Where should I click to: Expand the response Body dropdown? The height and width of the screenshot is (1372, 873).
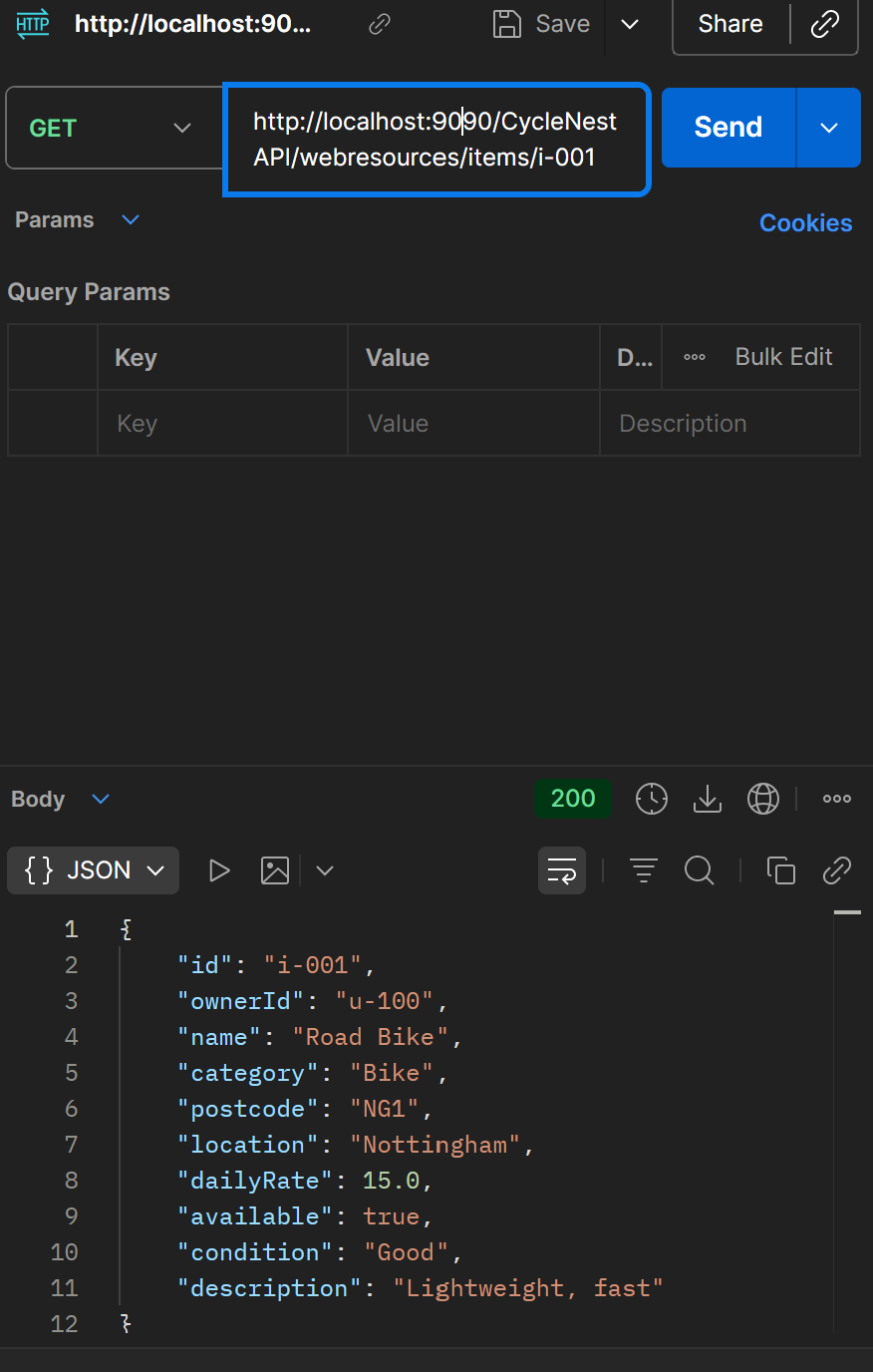click(101, 800)
